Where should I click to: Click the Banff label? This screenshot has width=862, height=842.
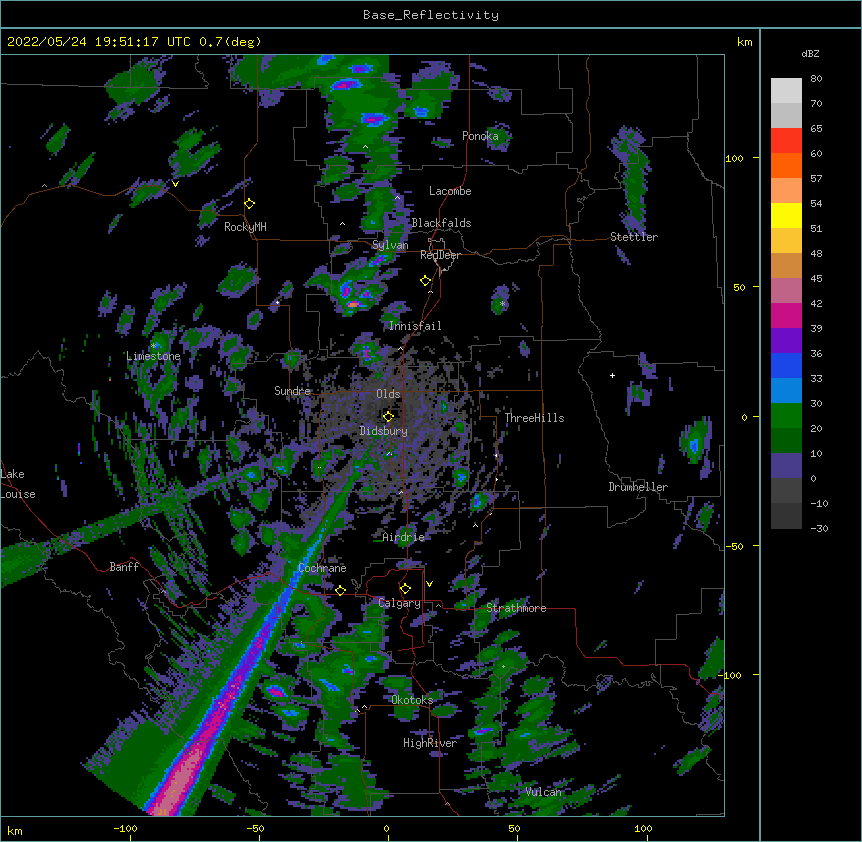(x=124, y=567)
